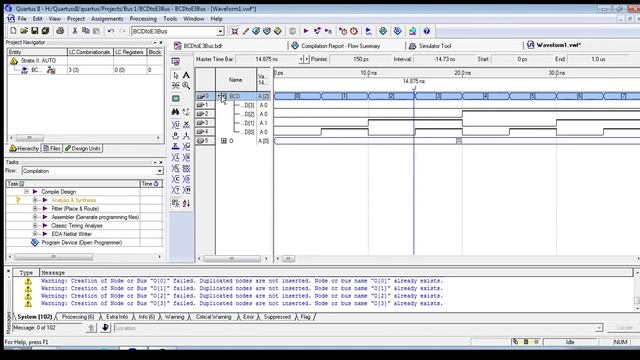Image resolution: width=640 pixels, height=360 pixels.
Task: Click the Find binoculars icon
Action: [x=176, y=112]
